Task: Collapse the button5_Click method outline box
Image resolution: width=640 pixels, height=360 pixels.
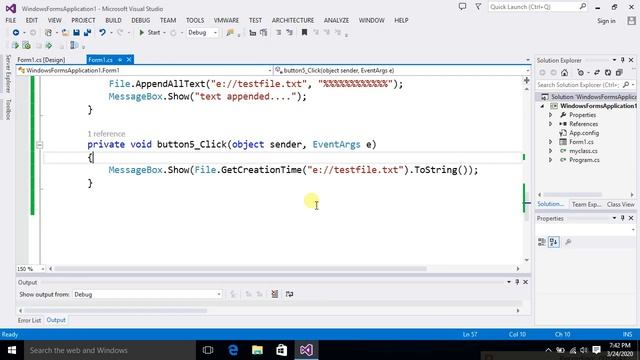Action: point(40,145)
